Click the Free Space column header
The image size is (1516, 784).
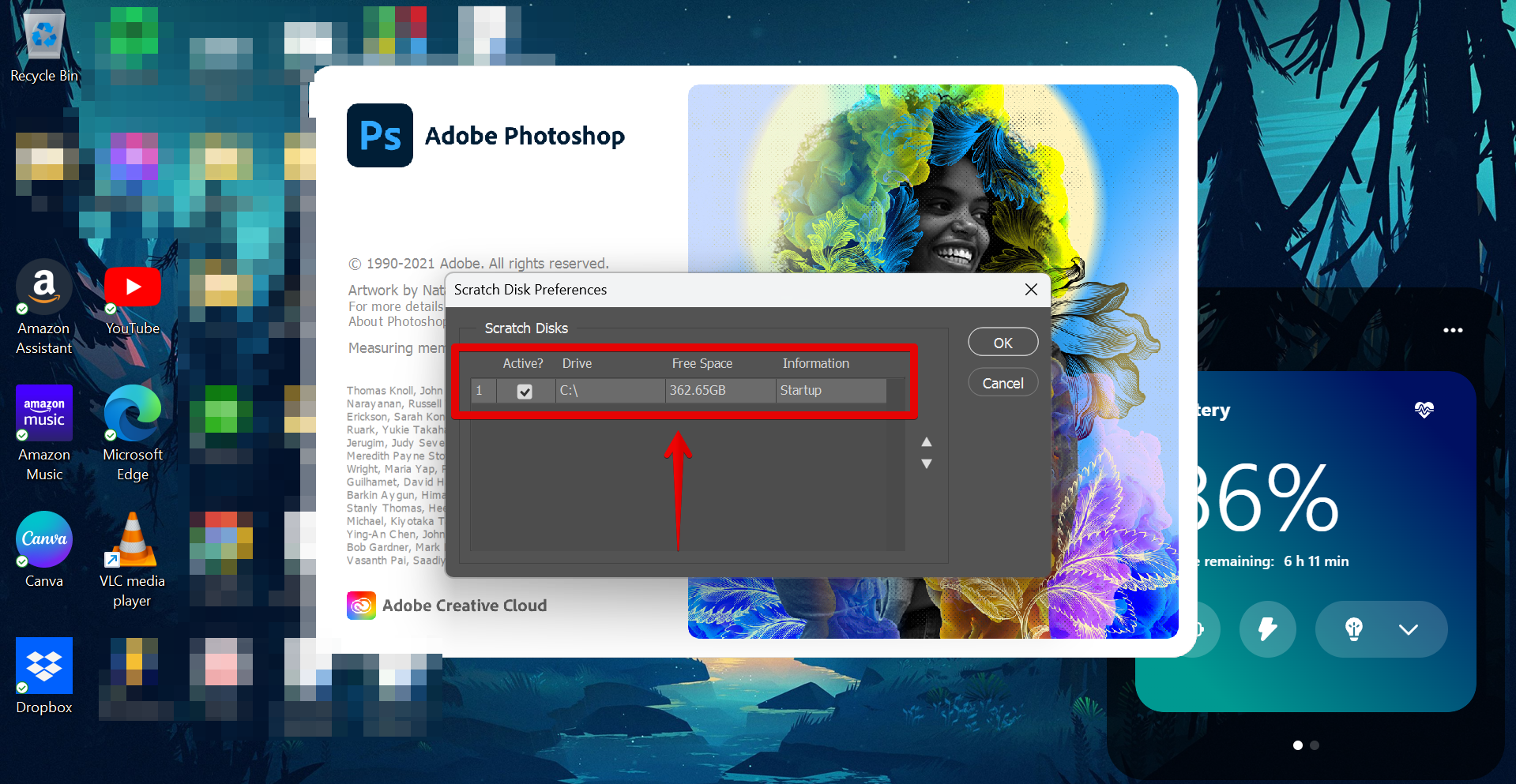point(702,363)
